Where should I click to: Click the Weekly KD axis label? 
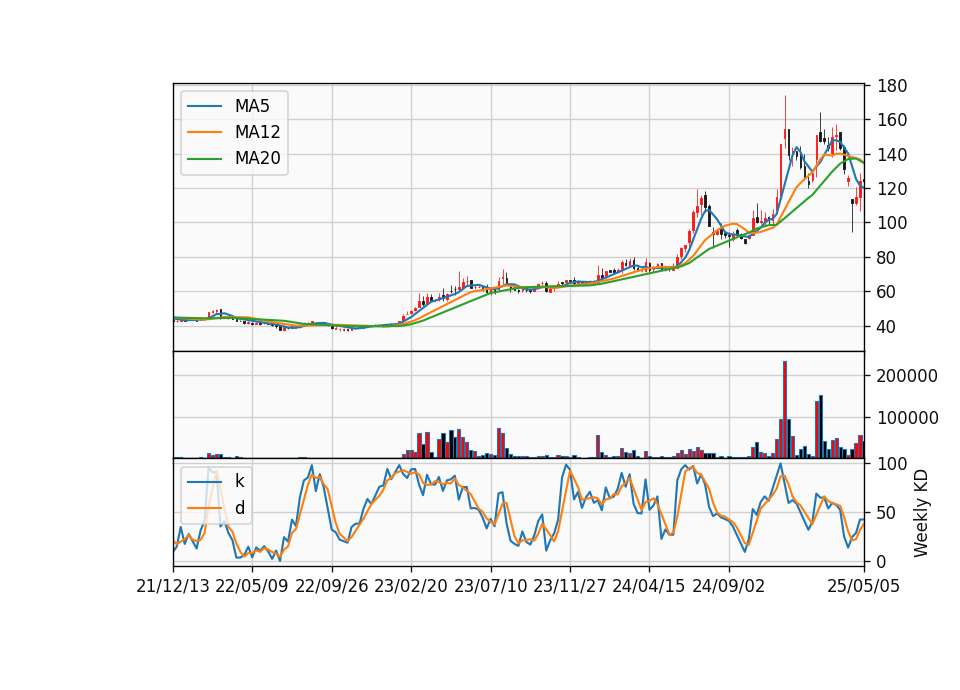tap(921, 513)
